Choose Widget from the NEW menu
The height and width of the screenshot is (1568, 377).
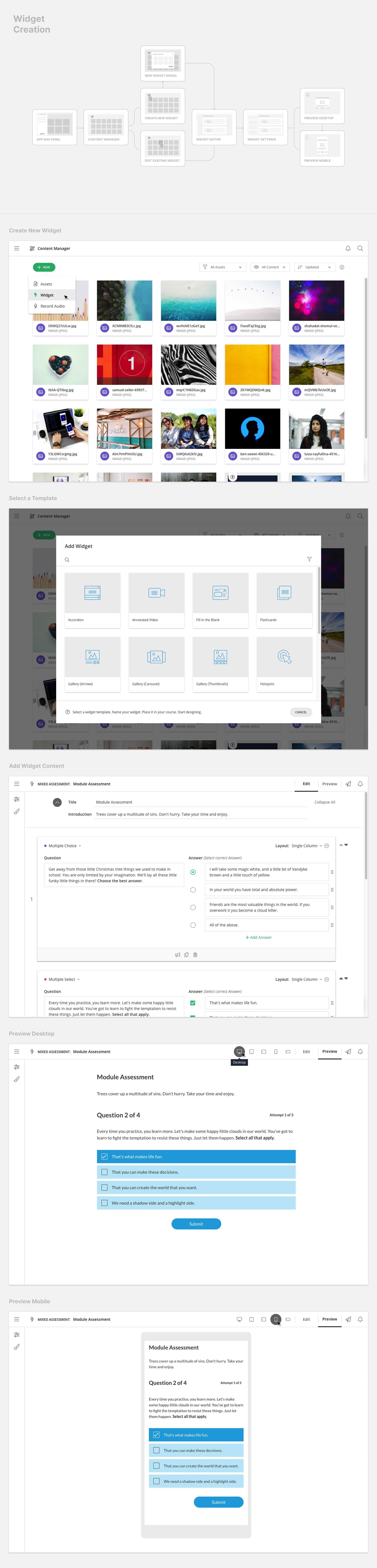[52, 295]
